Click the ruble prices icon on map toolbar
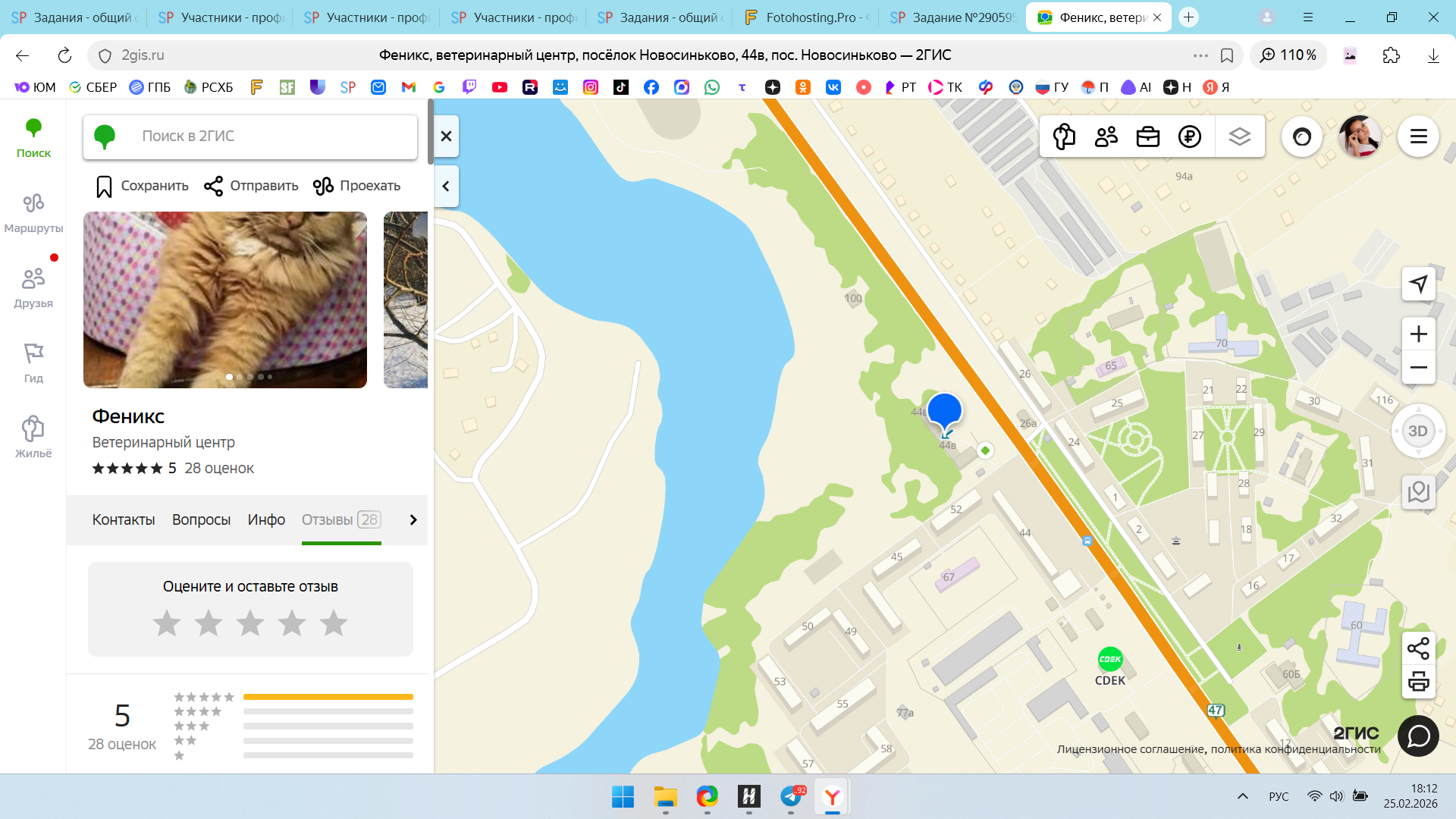Screen dimensions: 1456x819 (x=1189, y=136)
